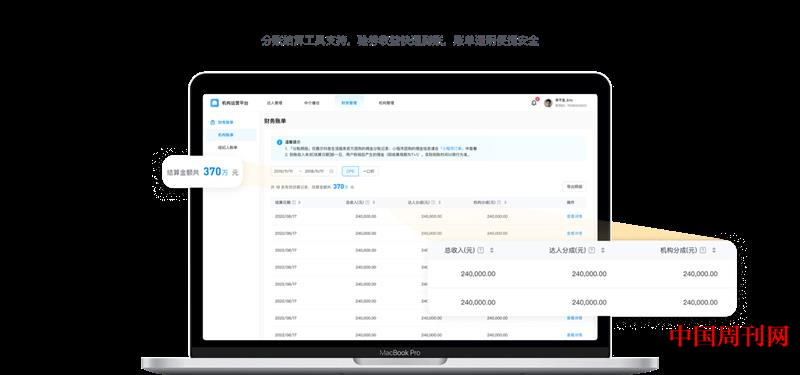This screenshot has height=375, width=800.
Task: Open the fourth top navigation tab
Action: coord(386,103)
